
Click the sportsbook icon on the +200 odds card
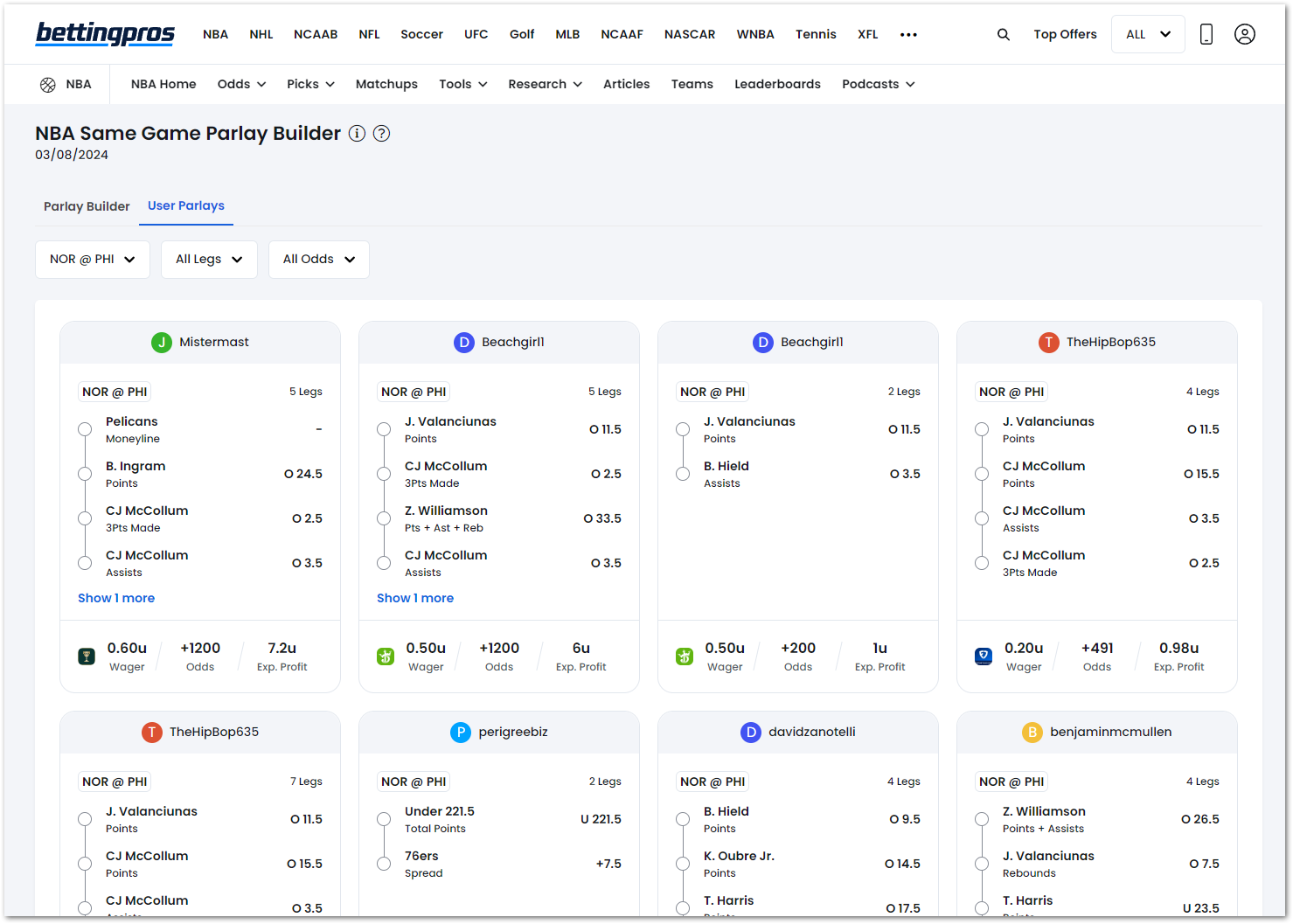coord(685,657)
